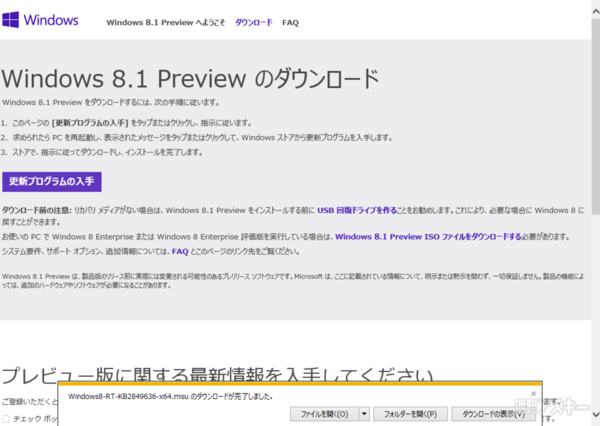Follow the Windows 8.1 Preview ISO download link
Image resolution: width=600 pixels, height=426 pixels.
(428, 237)
